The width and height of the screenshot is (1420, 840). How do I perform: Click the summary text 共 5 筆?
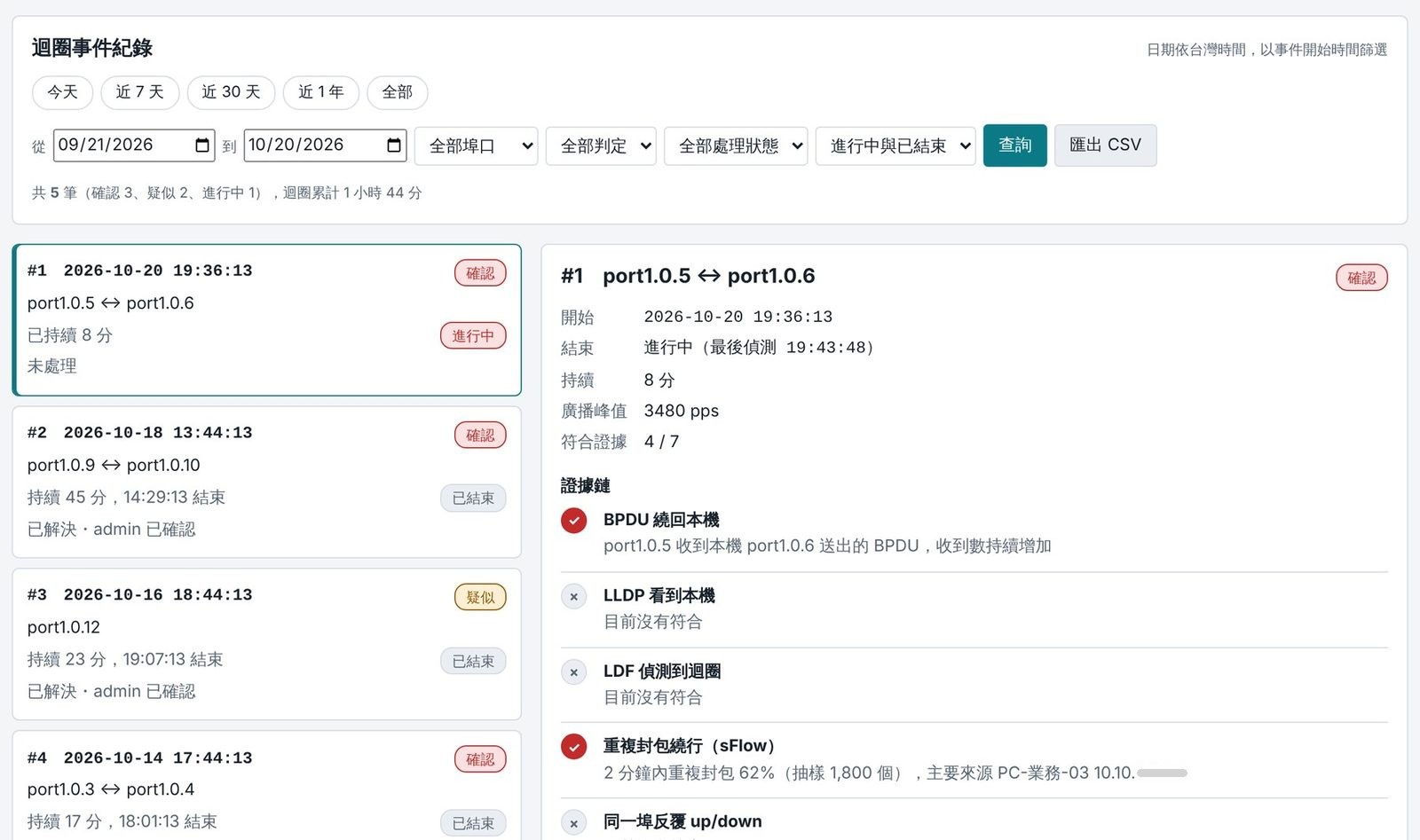[x=54, y=192]
